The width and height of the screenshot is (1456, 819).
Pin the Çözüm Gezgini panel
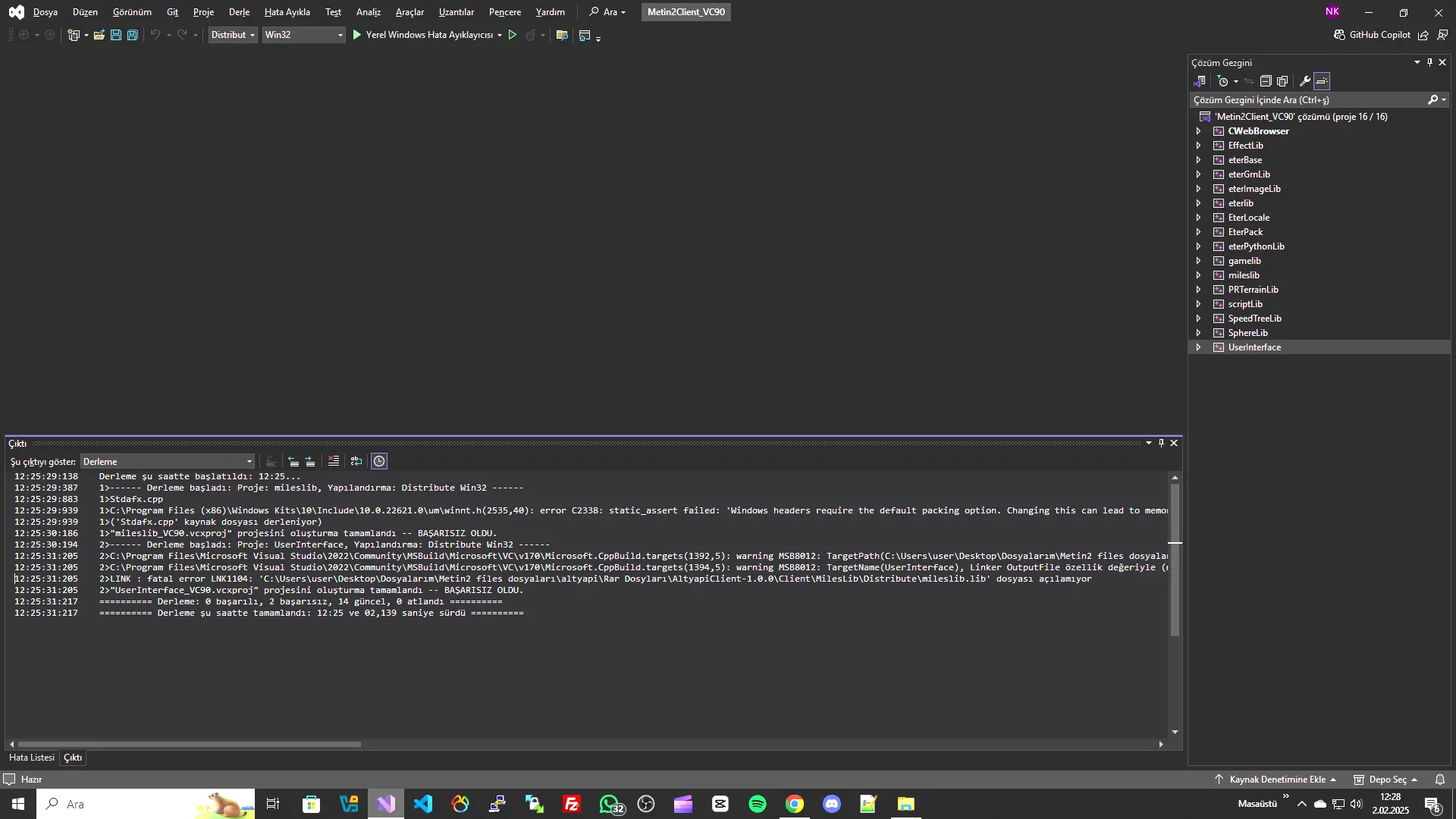1429,62
